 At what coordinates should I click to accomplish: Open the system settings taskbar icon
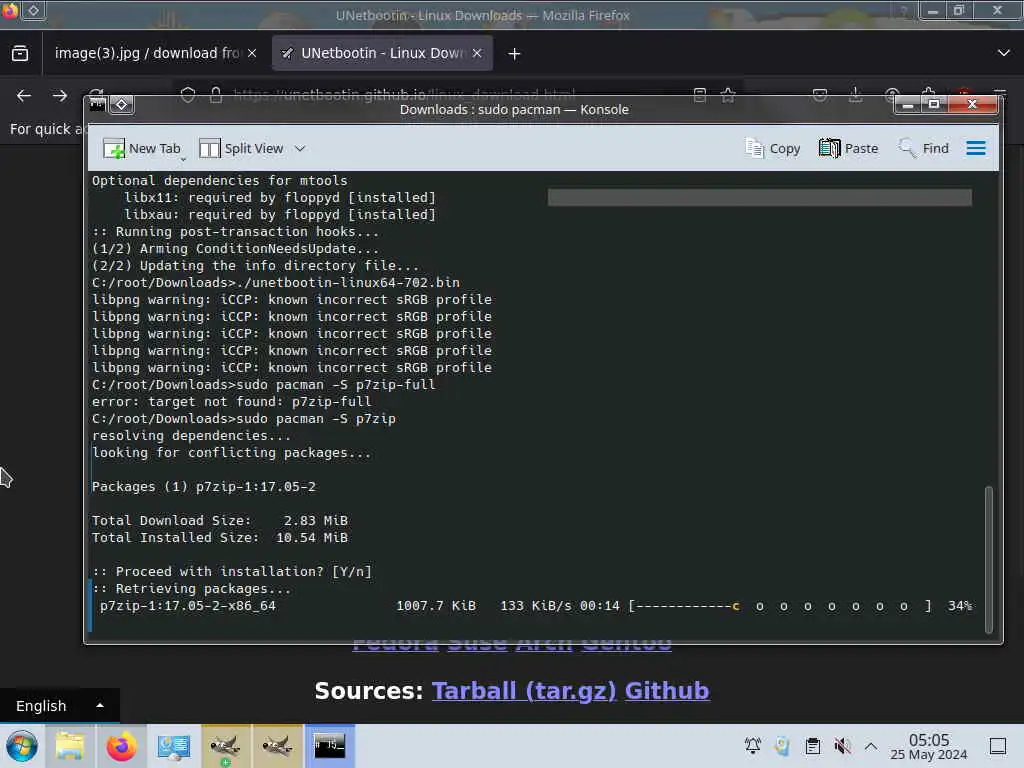[x=173, y=746]
